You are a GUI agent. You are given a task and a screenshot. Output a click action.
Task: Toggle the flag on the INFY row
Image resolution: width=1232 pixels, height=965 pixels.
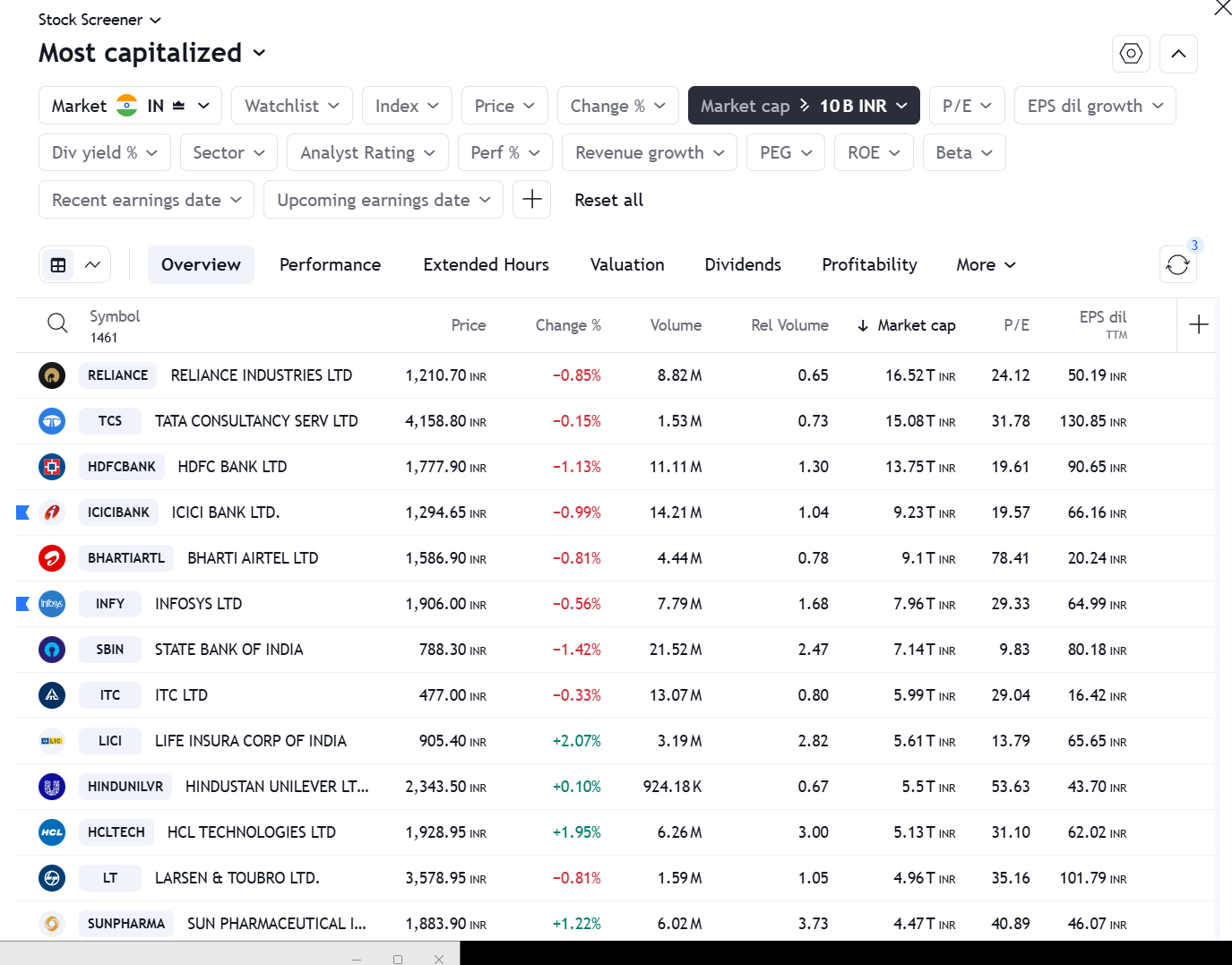(22, 603)
